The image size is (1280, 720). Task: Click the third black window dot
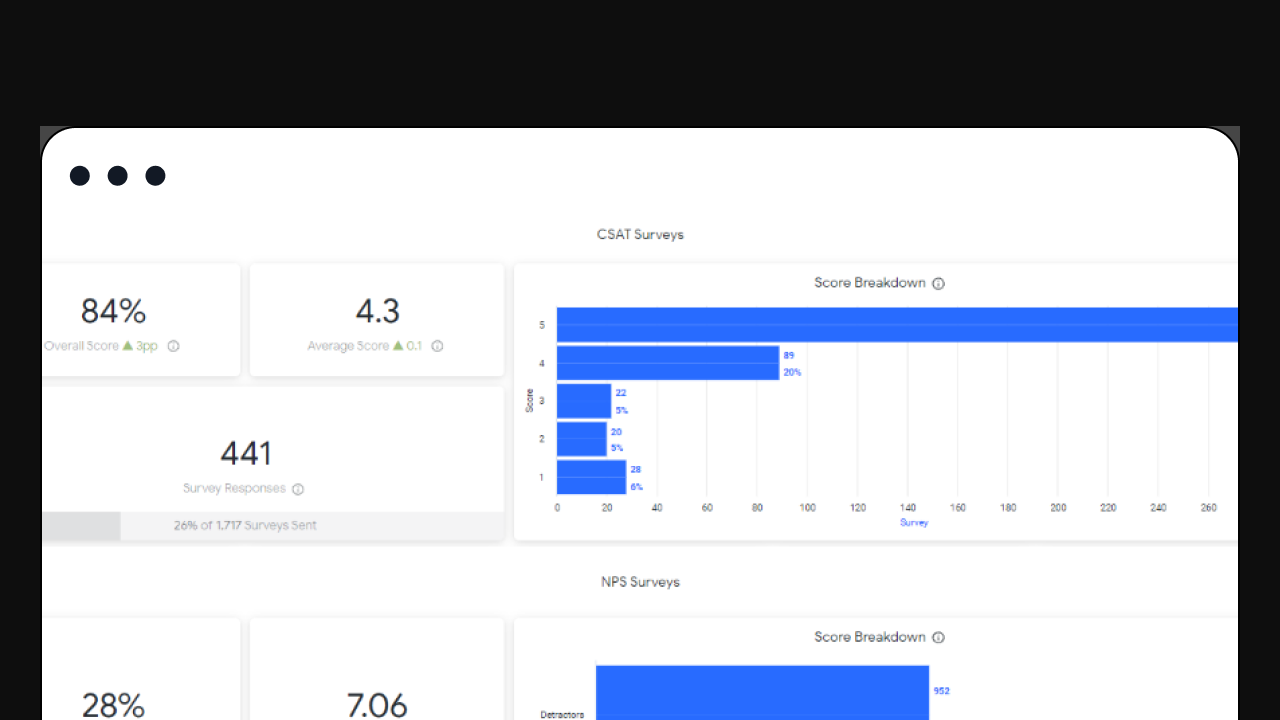point(155,176)
